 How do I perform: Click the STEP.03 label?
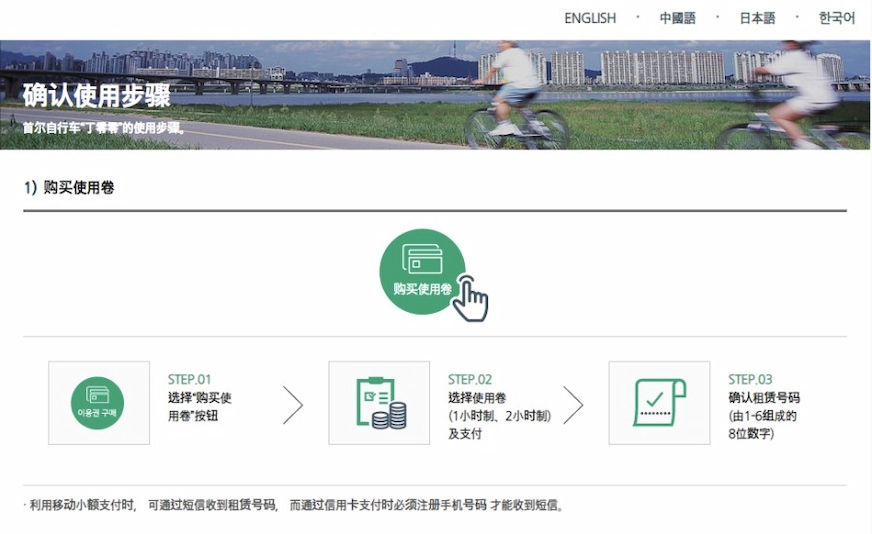click(750, 379)
